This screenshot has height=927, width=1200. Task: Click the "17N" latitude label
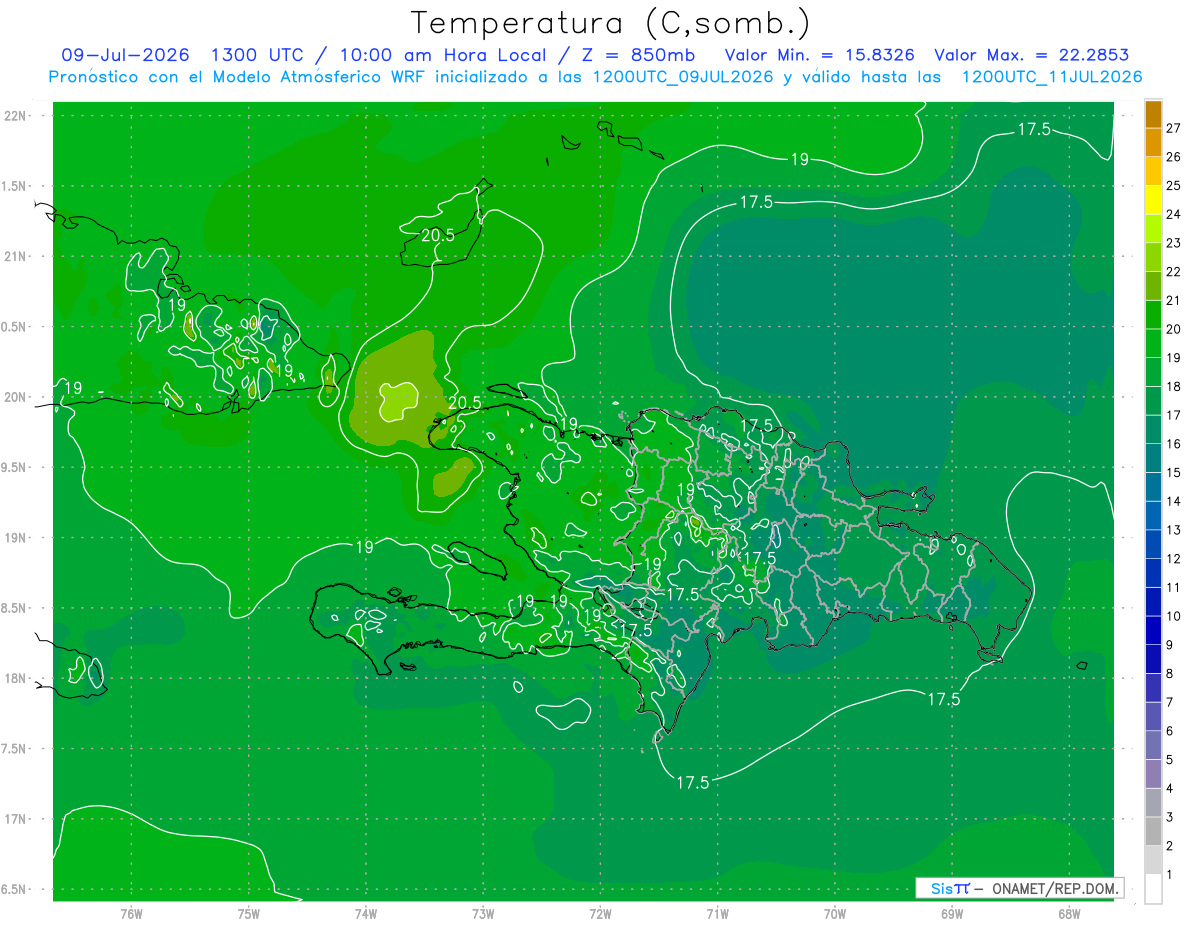pyautogui.click(x=16, y=819)
